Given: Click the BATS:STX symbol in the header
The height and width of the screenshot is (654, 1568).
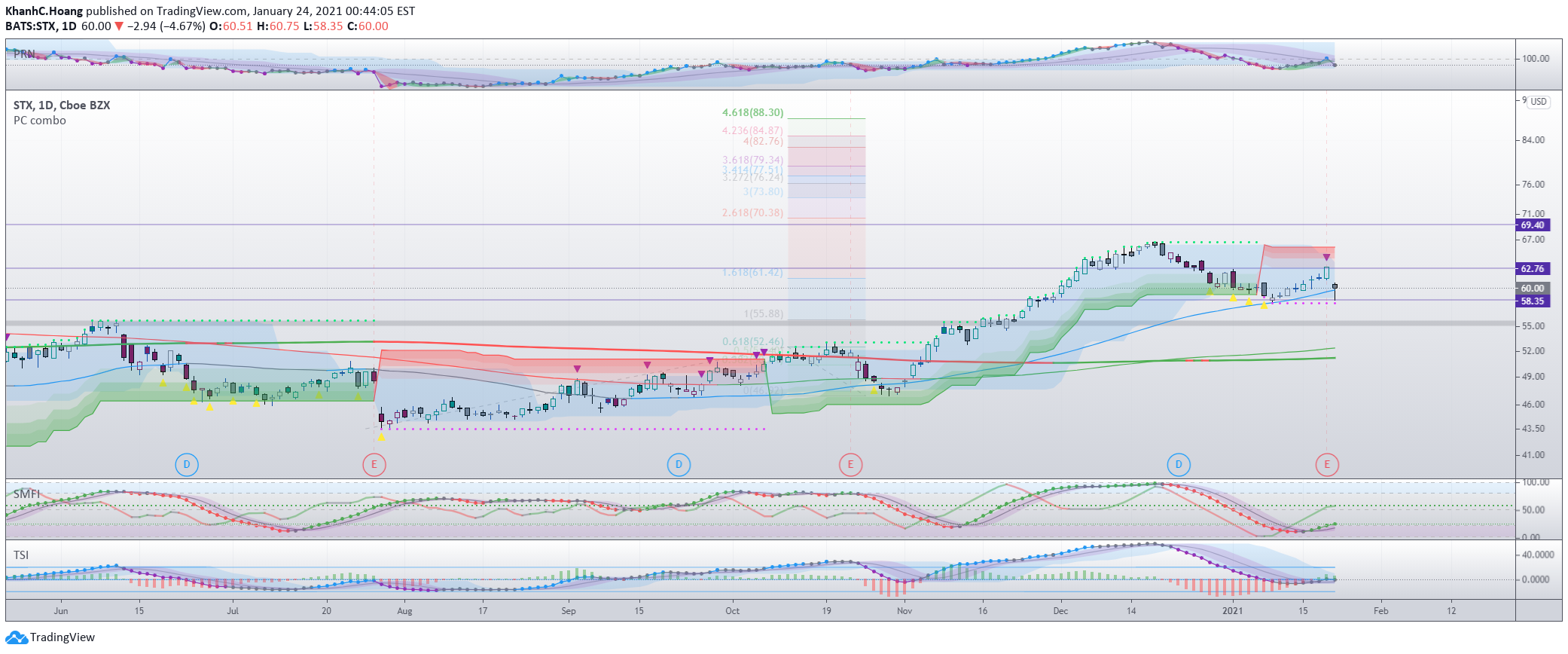Looking at the screenshot, I should tap(30, 26).
